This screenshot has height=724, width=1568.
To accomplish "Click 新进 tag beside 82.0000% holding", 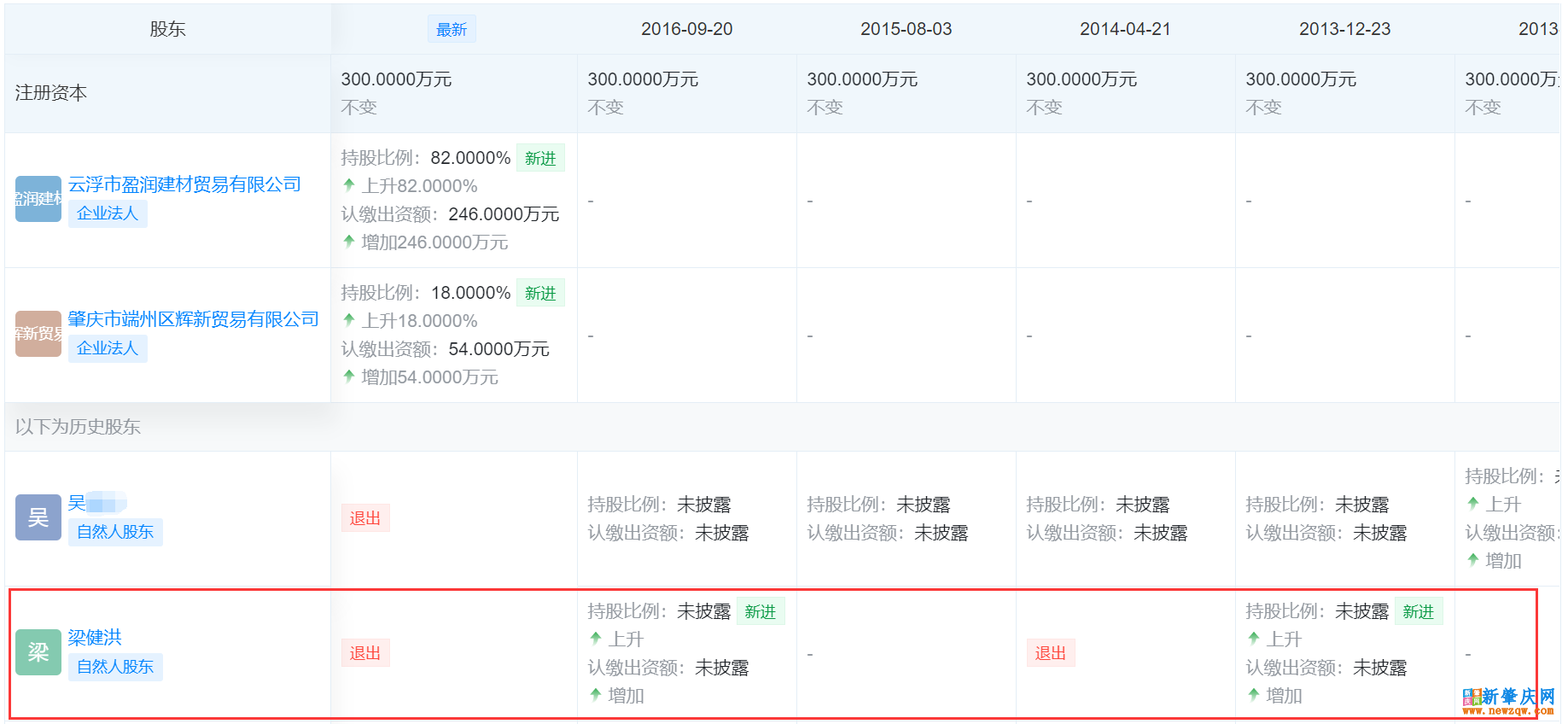I will [x=540, y=158].
